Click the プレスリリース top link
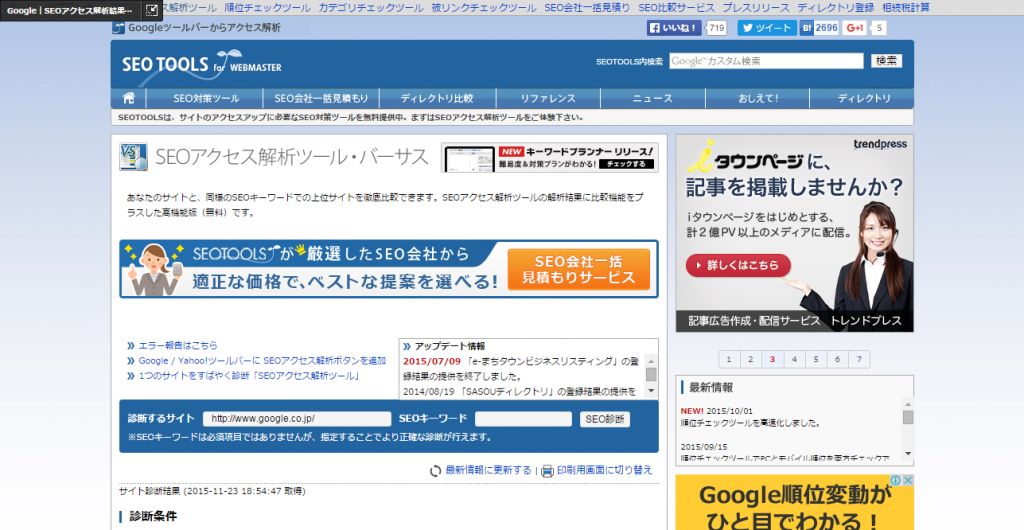 (756, 8)
